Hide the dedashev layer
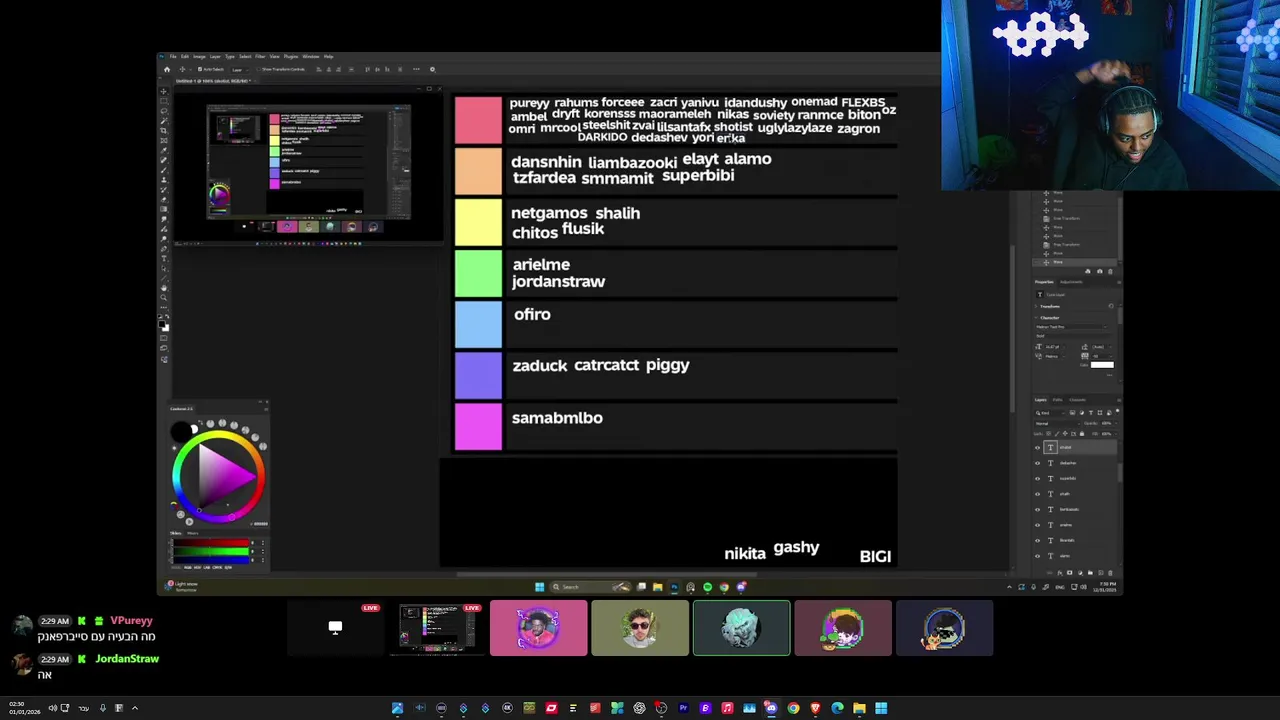1280x720 pixels. (1037, 463)
